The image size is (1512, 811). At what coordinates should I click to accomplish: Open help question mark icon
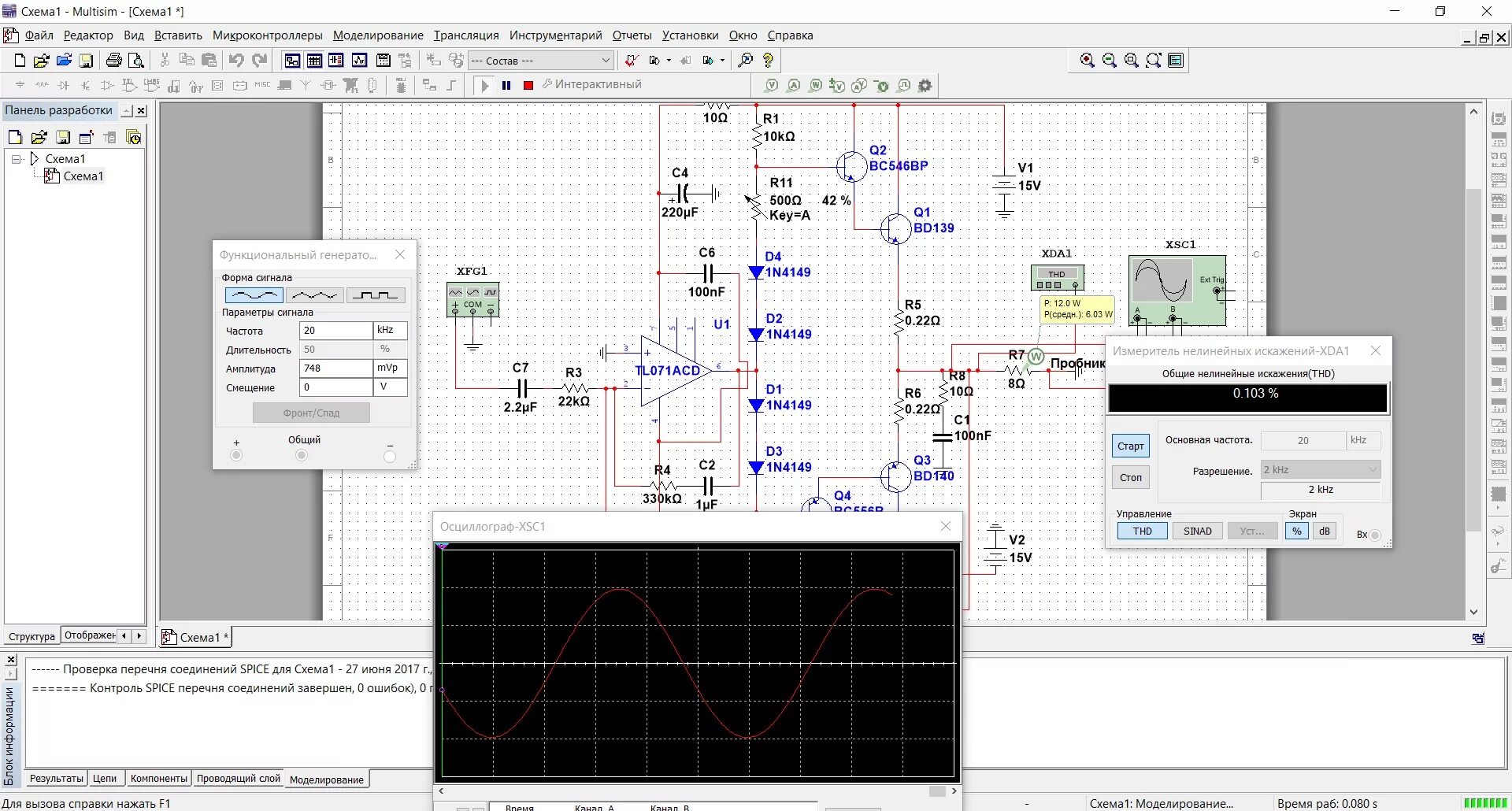click(768, 61)
